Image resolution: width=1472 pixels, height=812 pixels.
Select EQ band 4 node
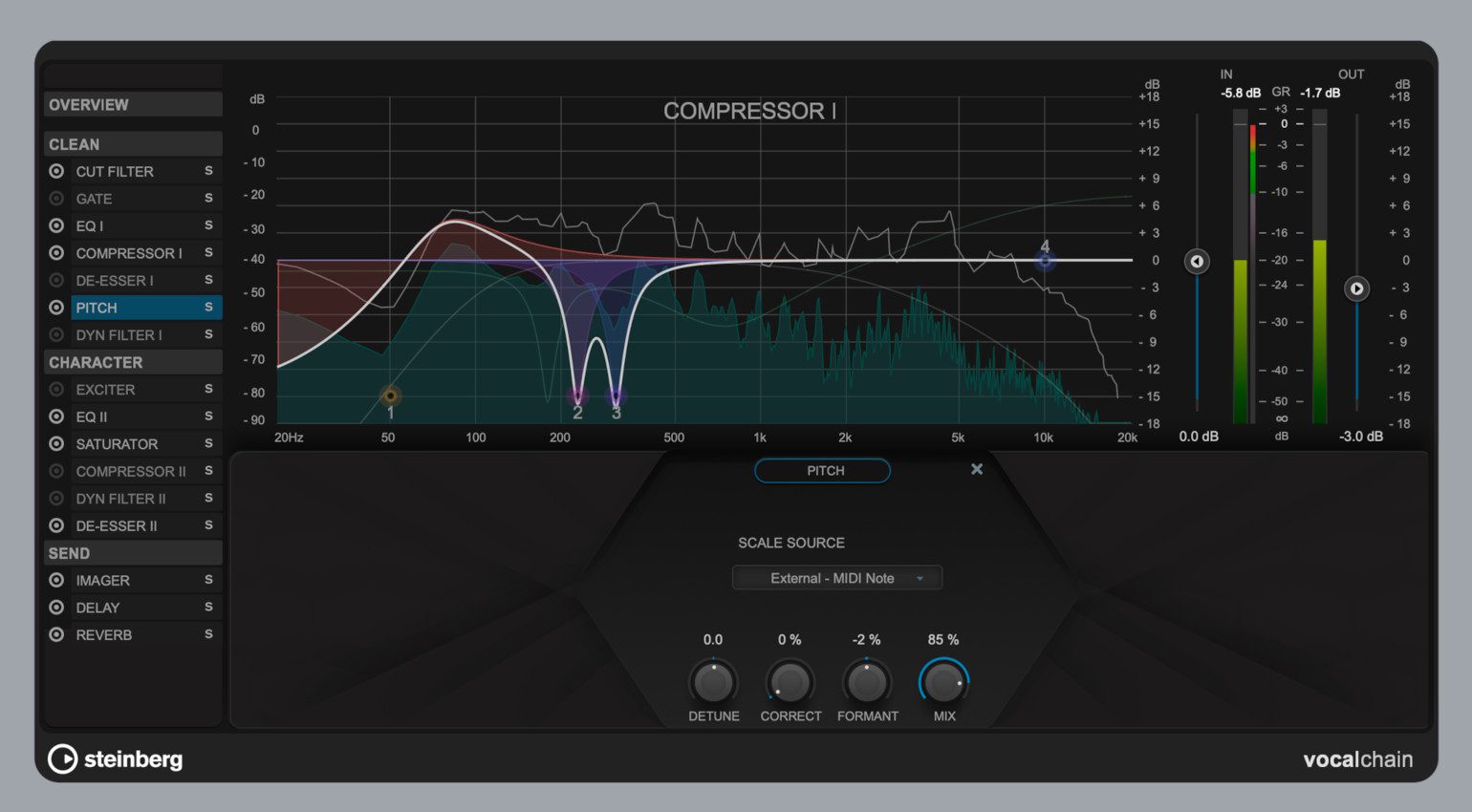[x=1045, y=260]
